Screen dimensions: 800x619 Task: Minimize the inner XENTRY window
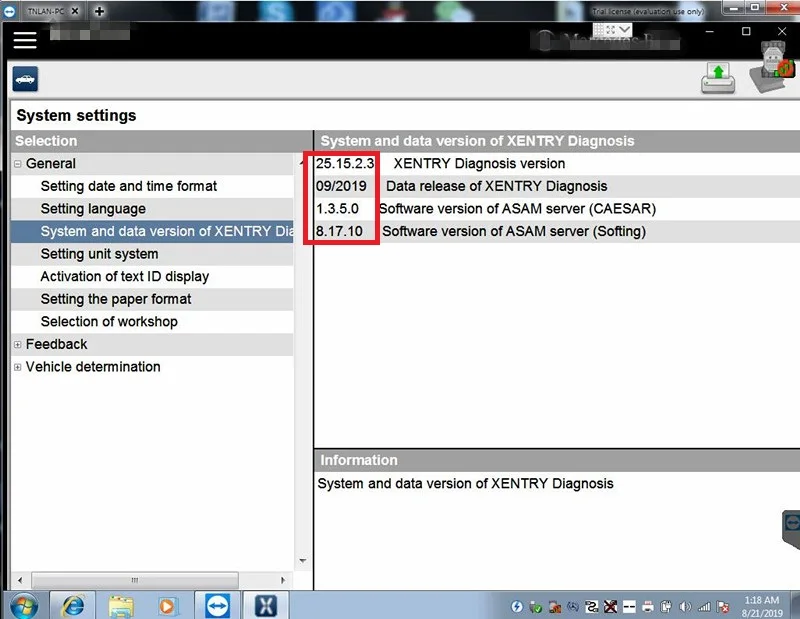[709, 32]
